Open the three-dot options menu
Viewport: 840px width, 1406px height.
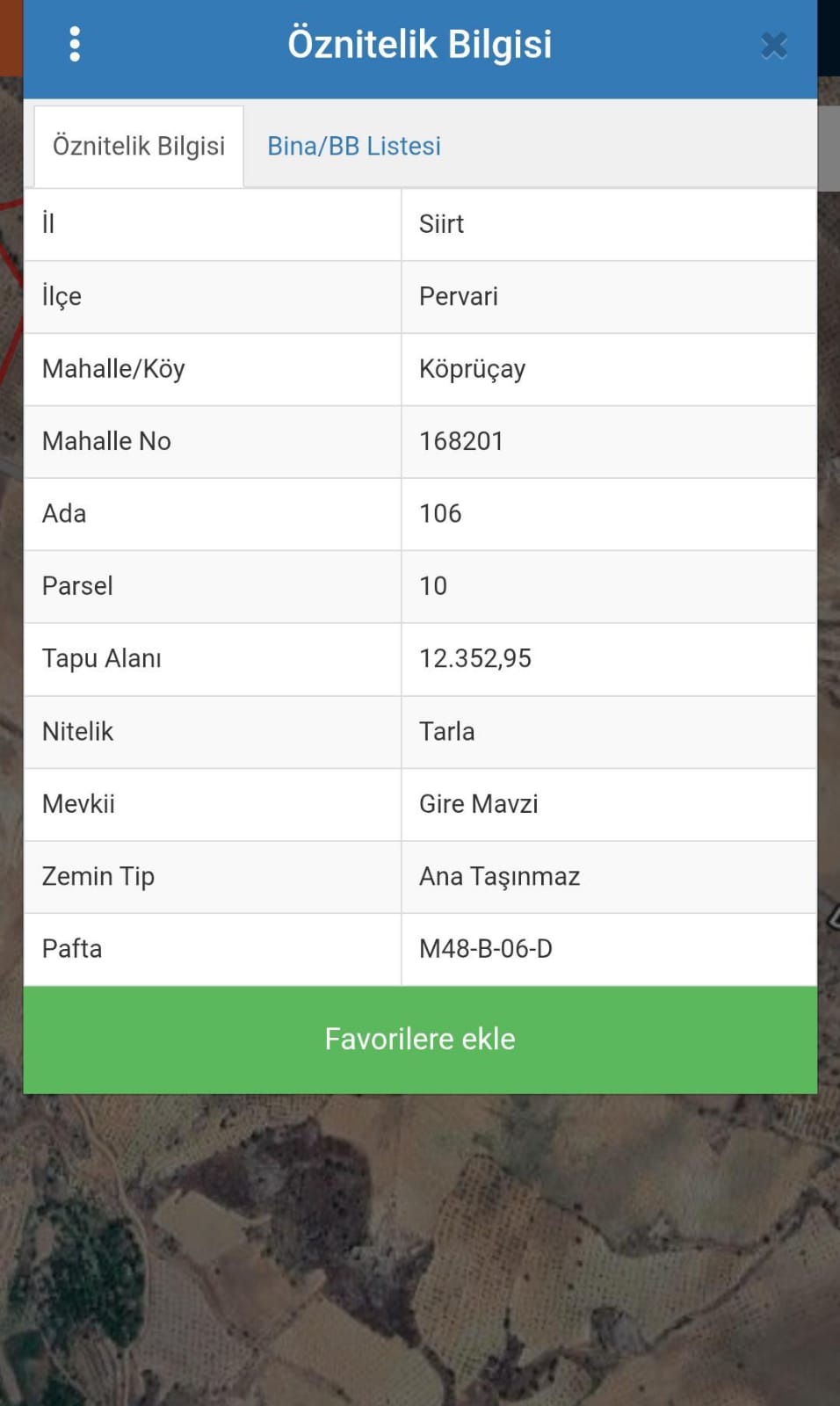(75, 44)
